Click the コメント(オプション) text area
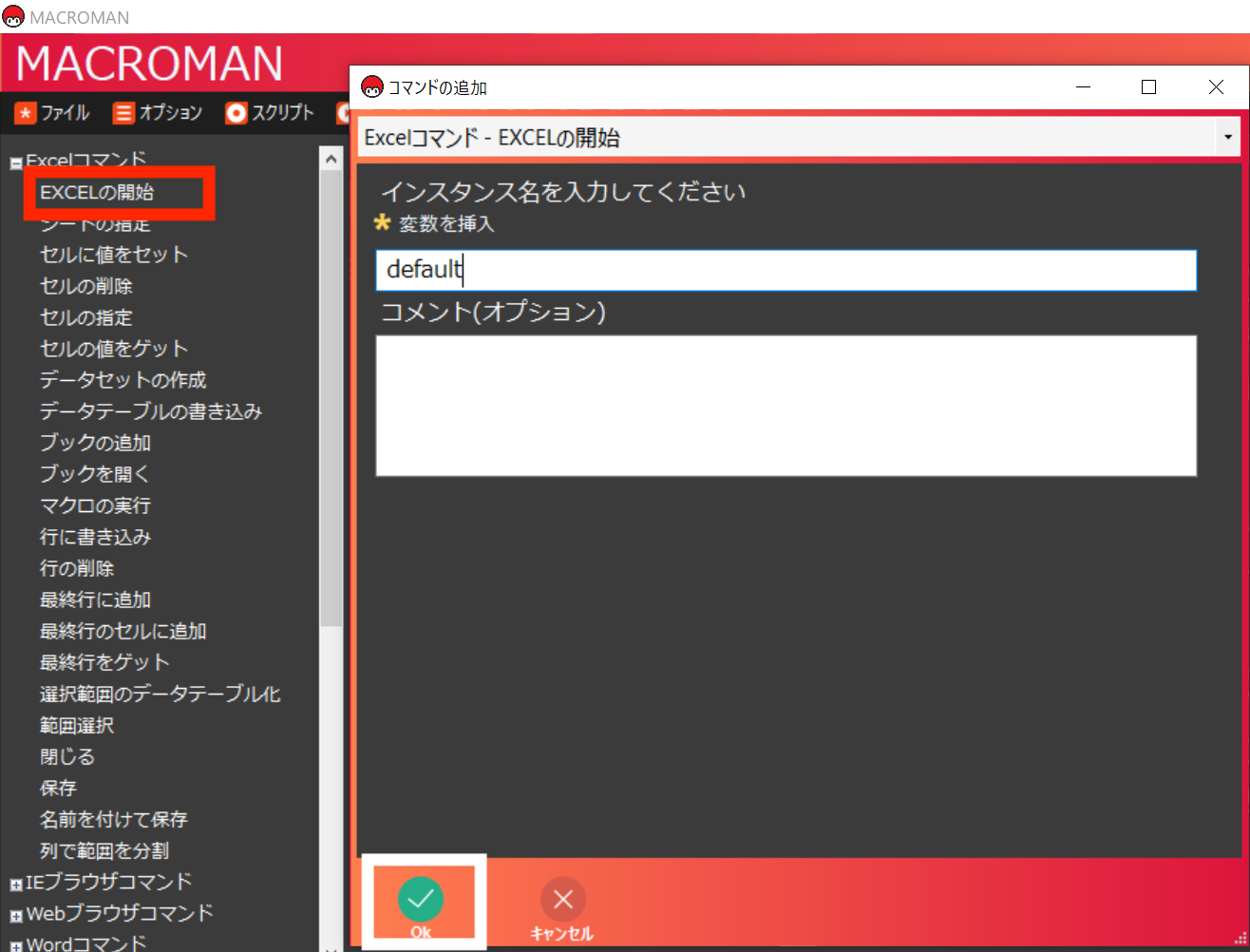The image size is (1250, 952). pos(786,406)
